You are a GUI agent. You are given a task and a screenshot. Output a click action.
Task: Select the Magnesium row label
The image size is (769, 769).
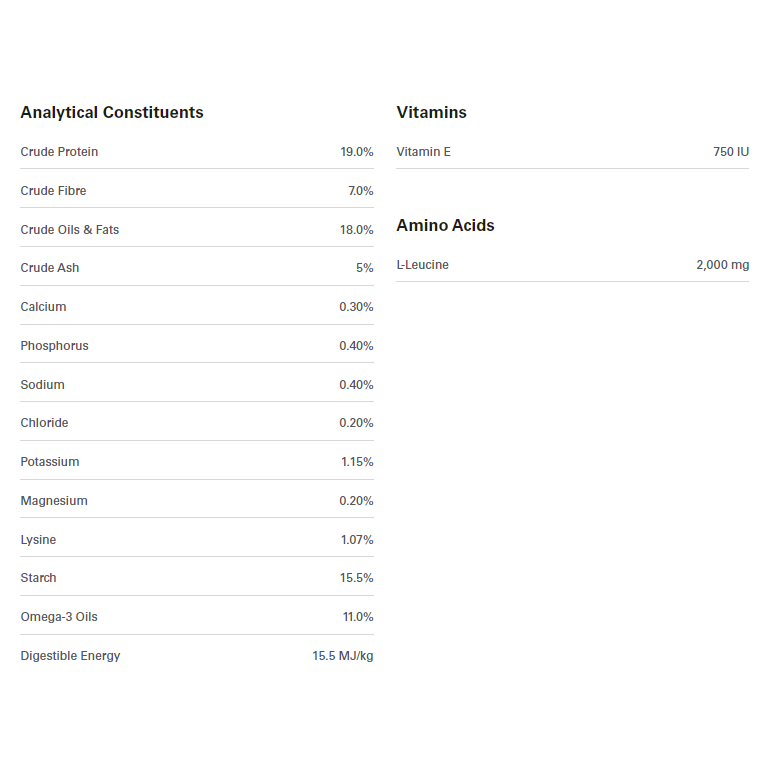54,501
